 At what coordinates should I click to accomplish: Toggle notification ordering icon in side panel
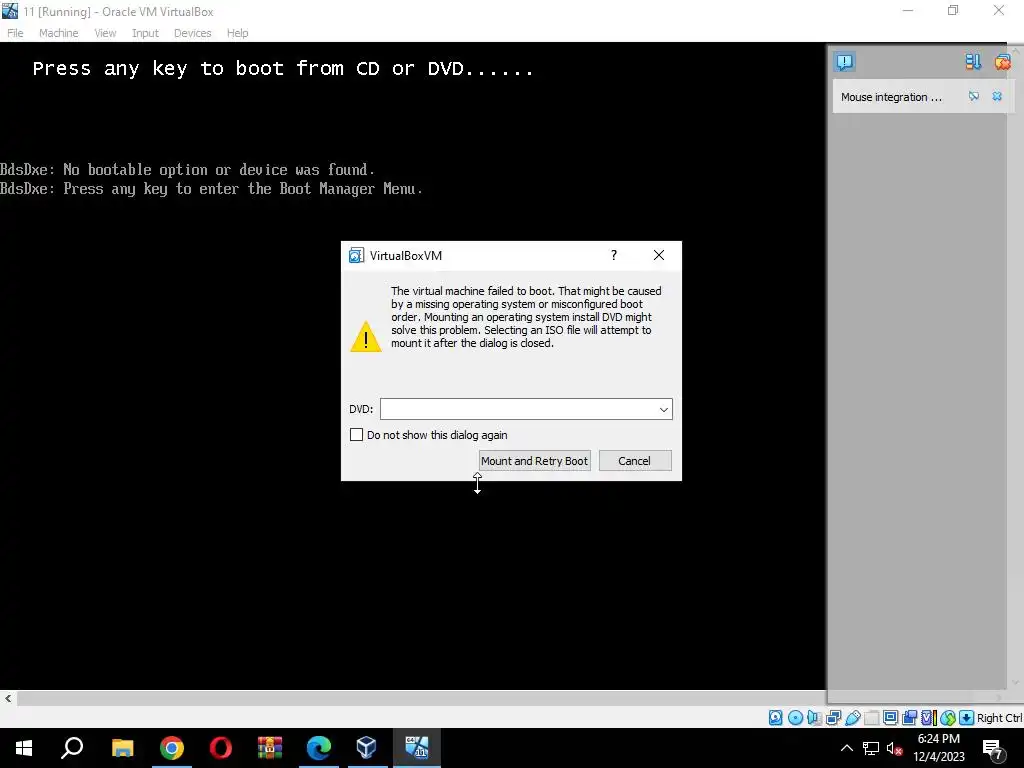click(973, 62)
